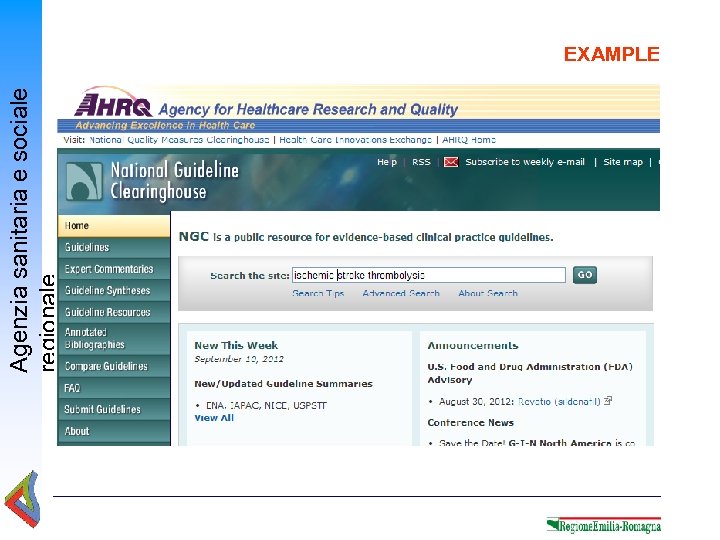Viewport: 720px width, 540px height.
Task: Click the View All link
Action: point(214,418)
